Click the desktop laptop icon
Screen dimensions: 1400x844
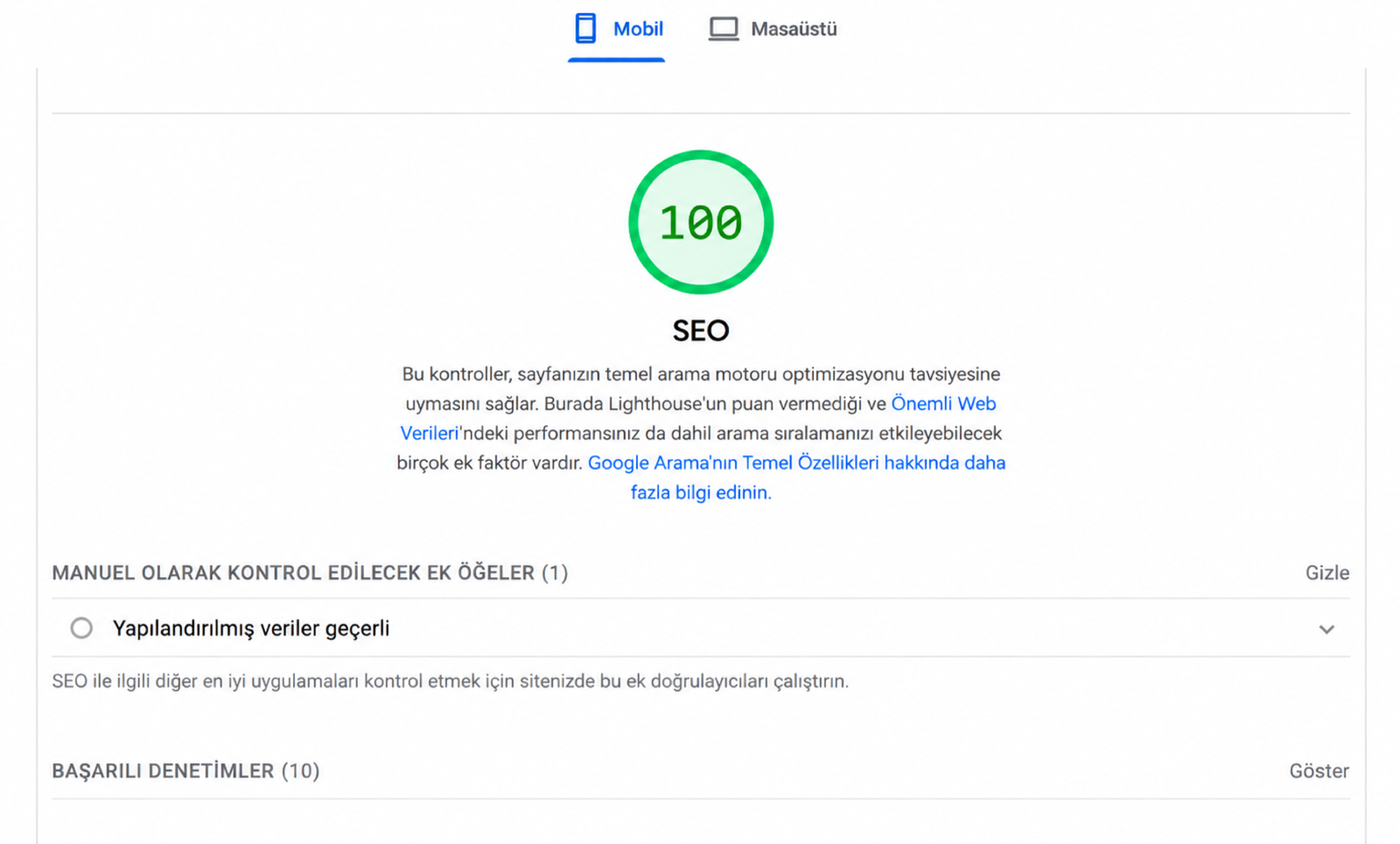pyautogui.click(x=724, y=29)
